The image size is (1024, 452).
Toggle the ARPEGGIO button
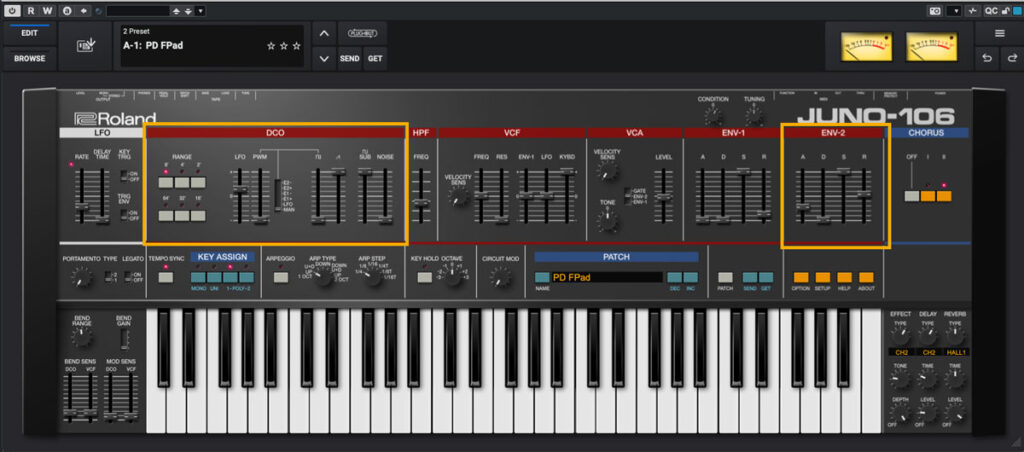(281, 277)
